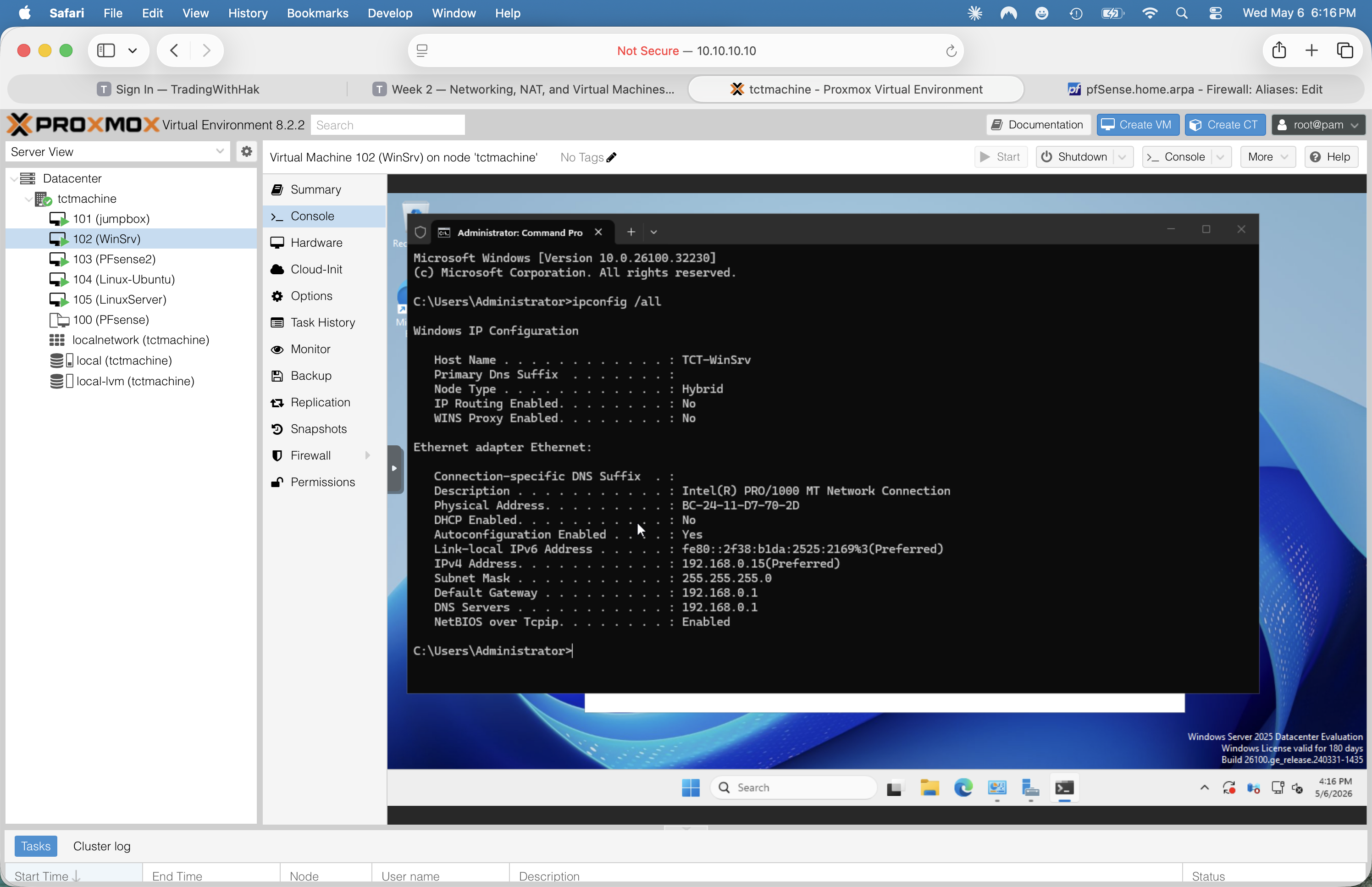
Task: Reload the page with the refresh icon
Action: (x=951, y=51)
